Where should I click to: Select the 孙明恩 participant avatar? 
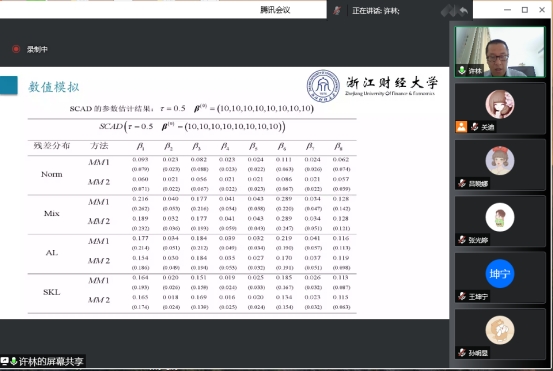coord(500,330)
